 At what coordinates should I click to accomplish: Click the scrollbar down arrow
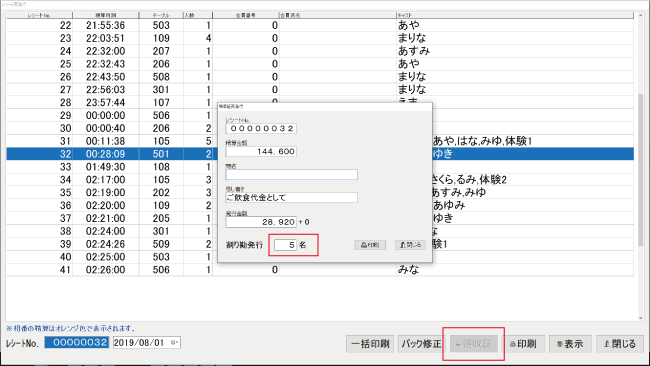point(641,318)
